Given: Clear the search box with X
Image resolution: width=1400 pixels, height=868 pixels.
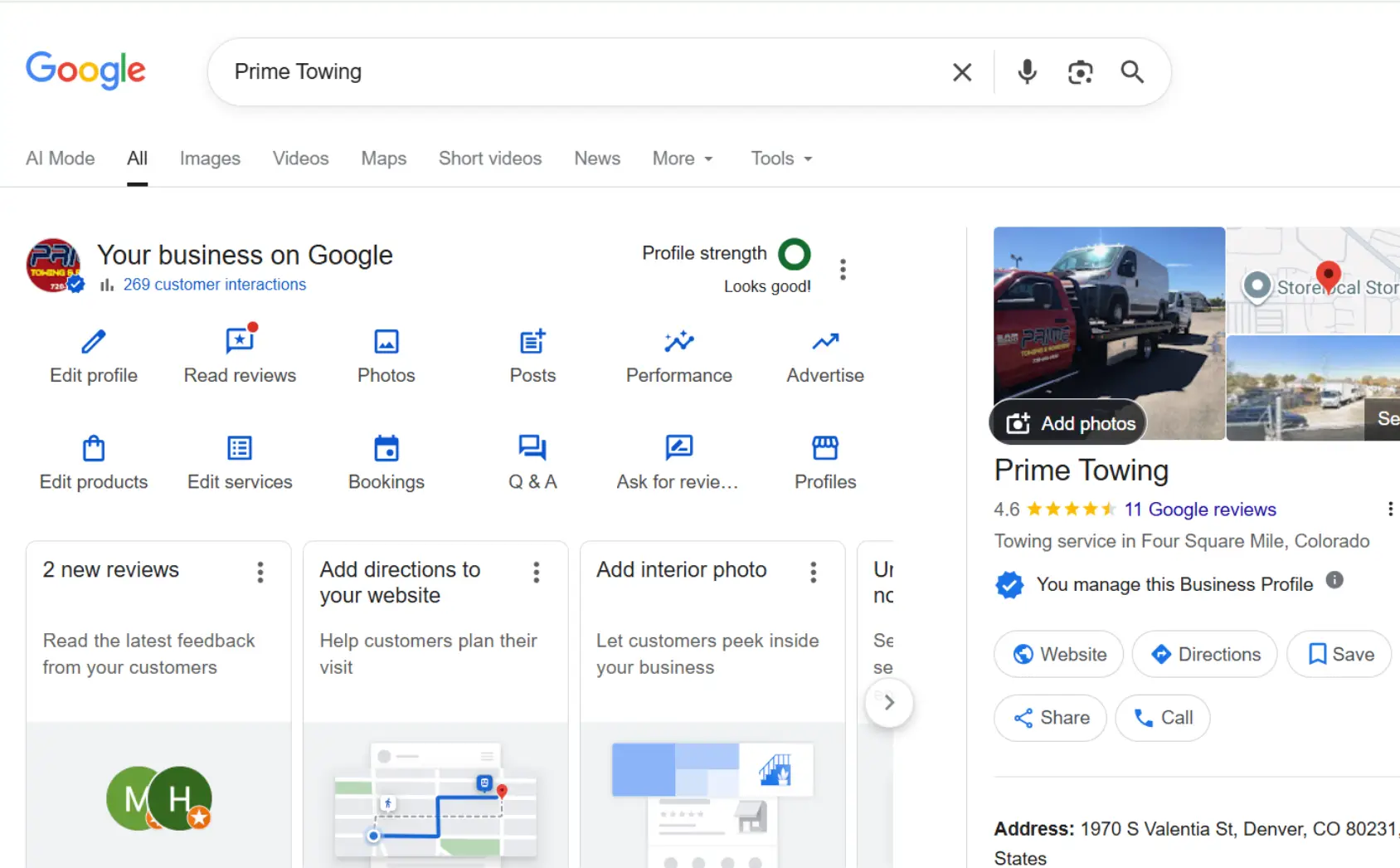Looking at the screenshot, I should pyautogui.click(x=962, y=72).
